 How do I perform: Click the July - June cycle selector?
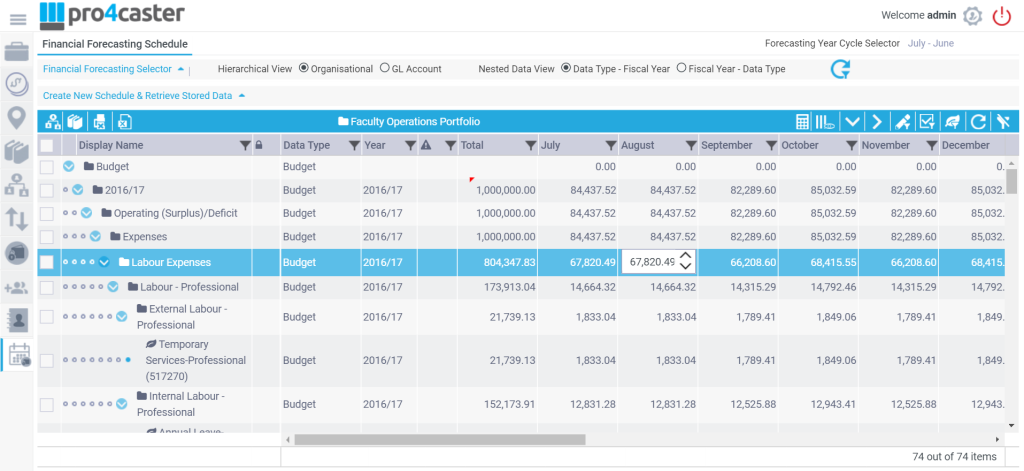[x=931, y=44]
